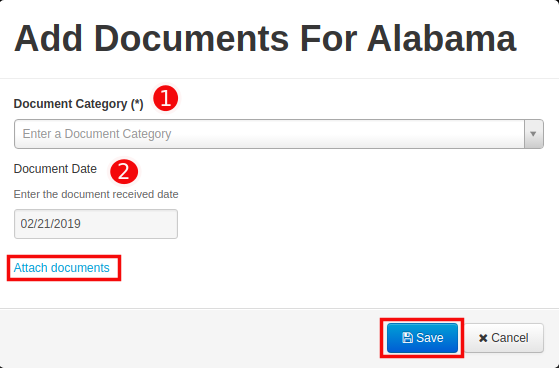Click the red number 2 annotation marker

point(124,172)
